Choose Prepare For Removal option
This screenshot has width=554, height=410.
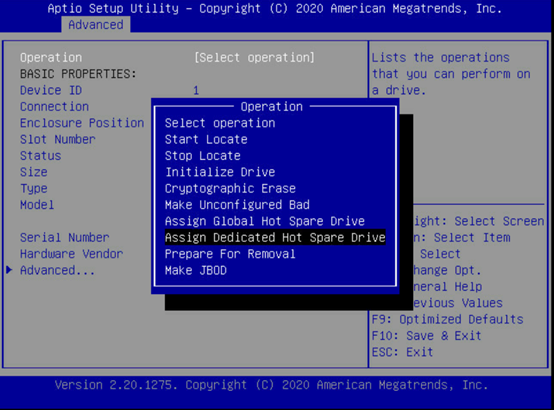point(230,254)
